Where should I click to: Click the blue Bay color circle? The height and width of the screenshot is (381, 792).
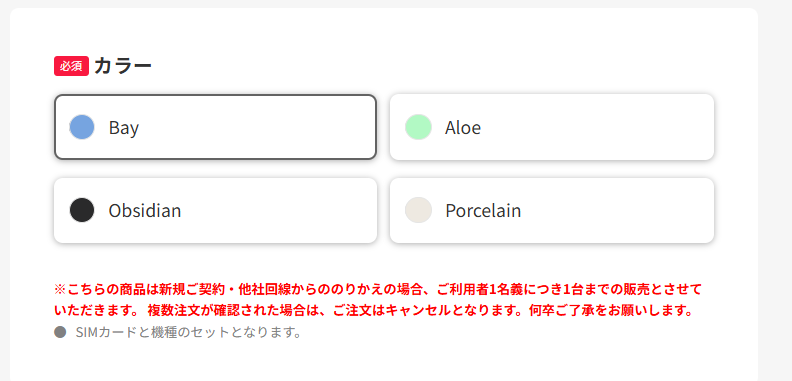pos(82,127)
